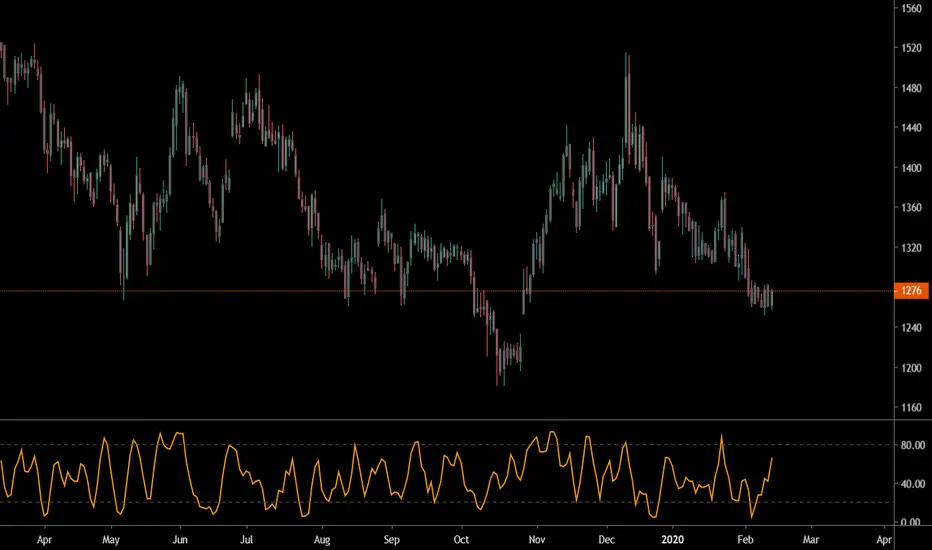The width and height of the screenshot is (932, 550).
Task: Click the orange 1276 current price label
Action: coord(911,291)
